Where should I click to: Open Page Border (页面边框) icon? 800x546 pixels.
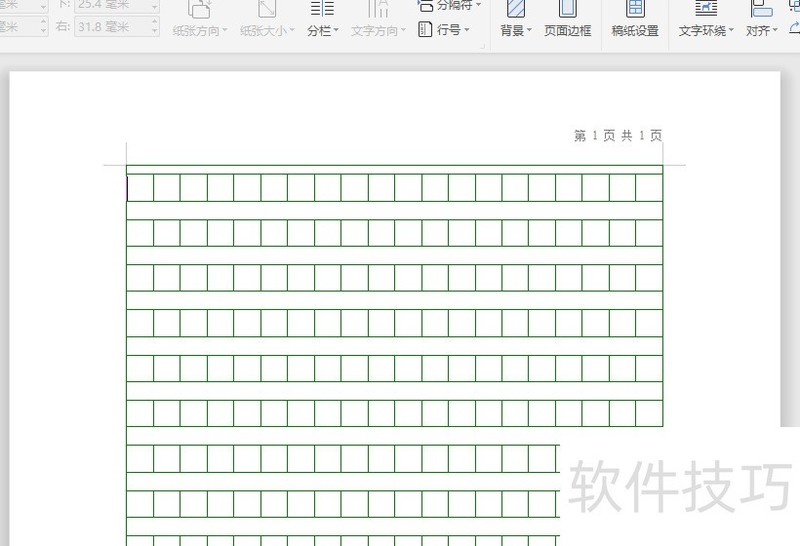click(x=567, y=9)
